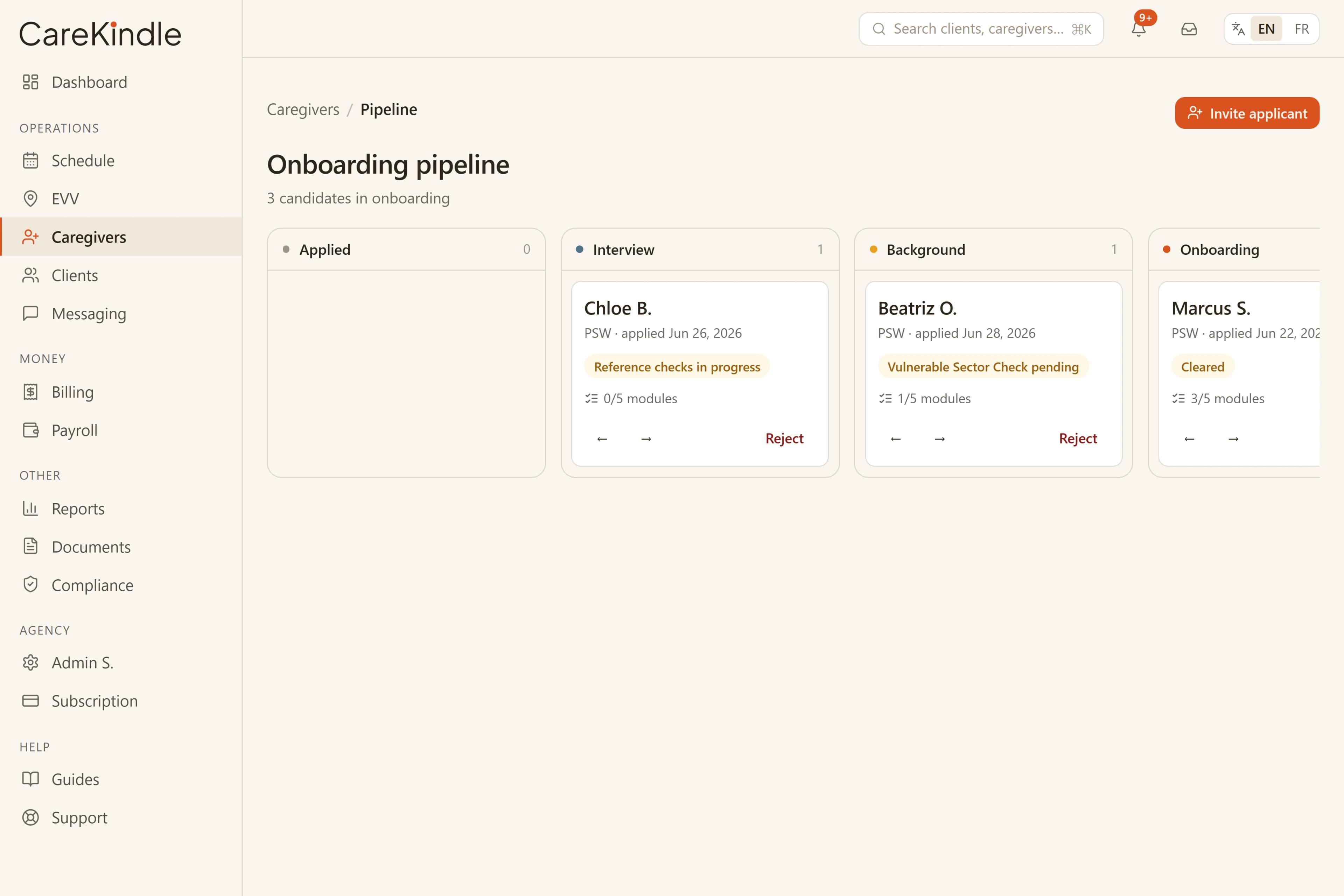The width and height of the screenshot is (1344, 896).
Task: Follow the Caregivers breadcrumb link
Action: [x=303, y=109]
